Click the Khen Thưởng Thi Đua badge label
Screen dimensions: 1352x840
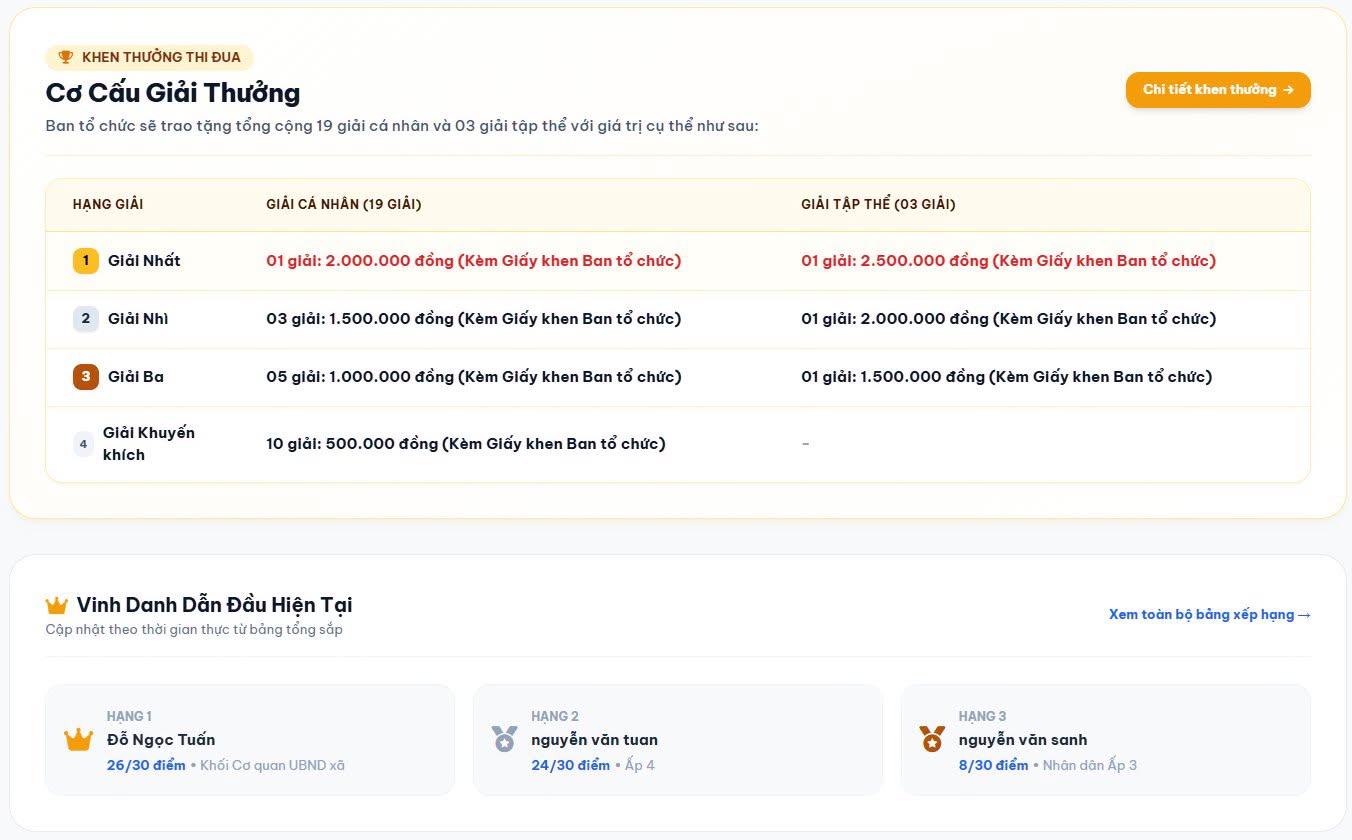[161, 57]
